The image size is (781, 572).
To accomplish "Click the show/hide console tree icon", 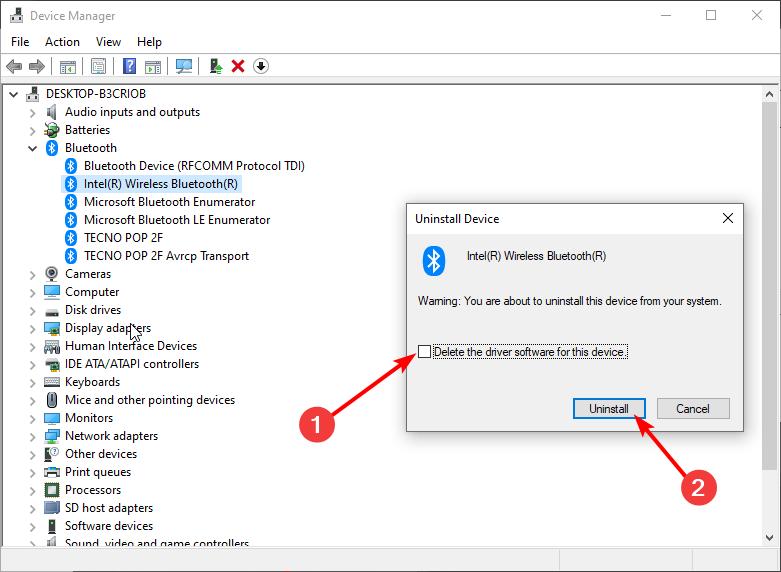I will point(68,66).
